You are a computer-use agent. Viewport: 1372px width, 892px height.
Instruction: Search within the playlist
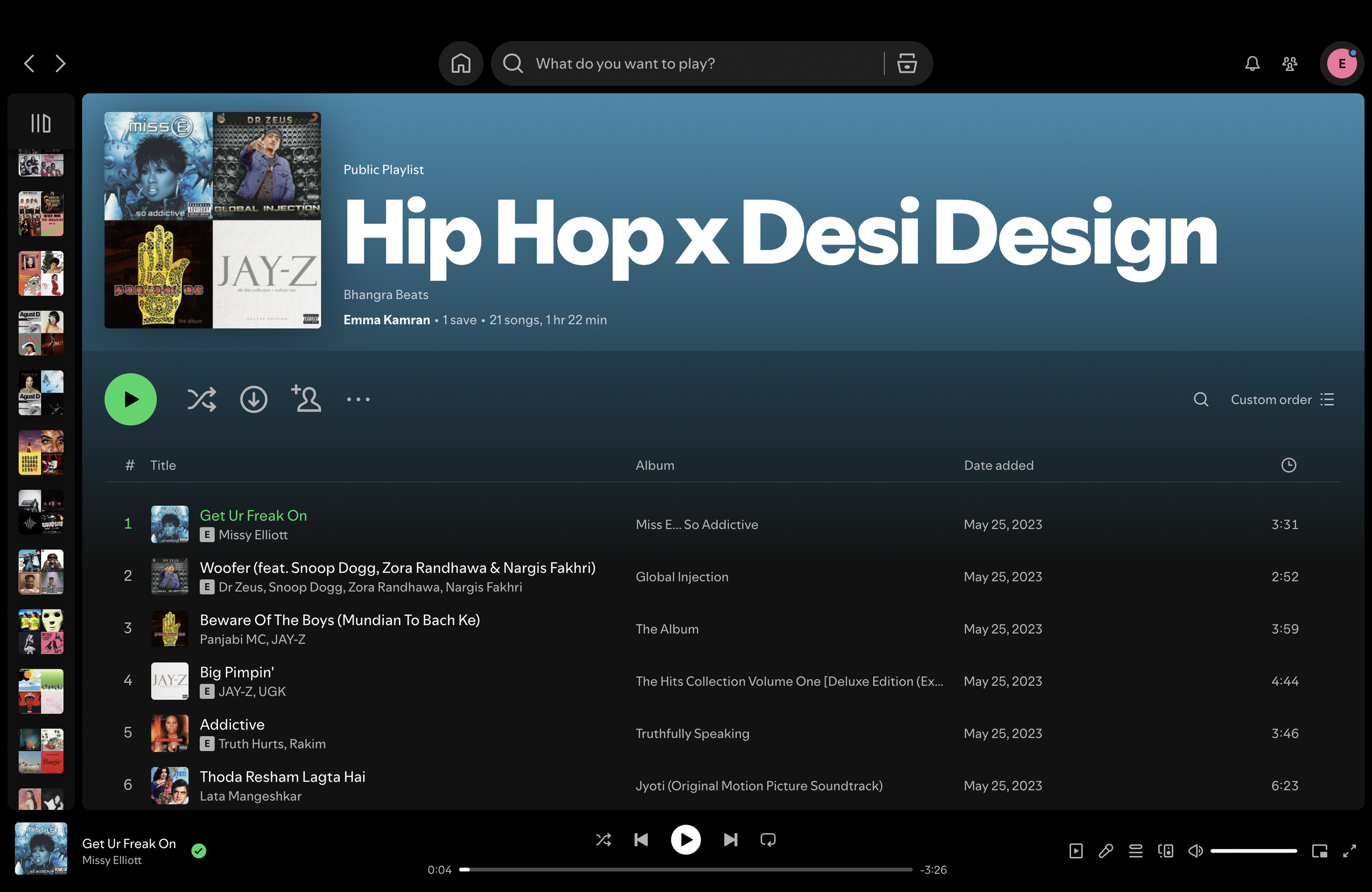1201,399
